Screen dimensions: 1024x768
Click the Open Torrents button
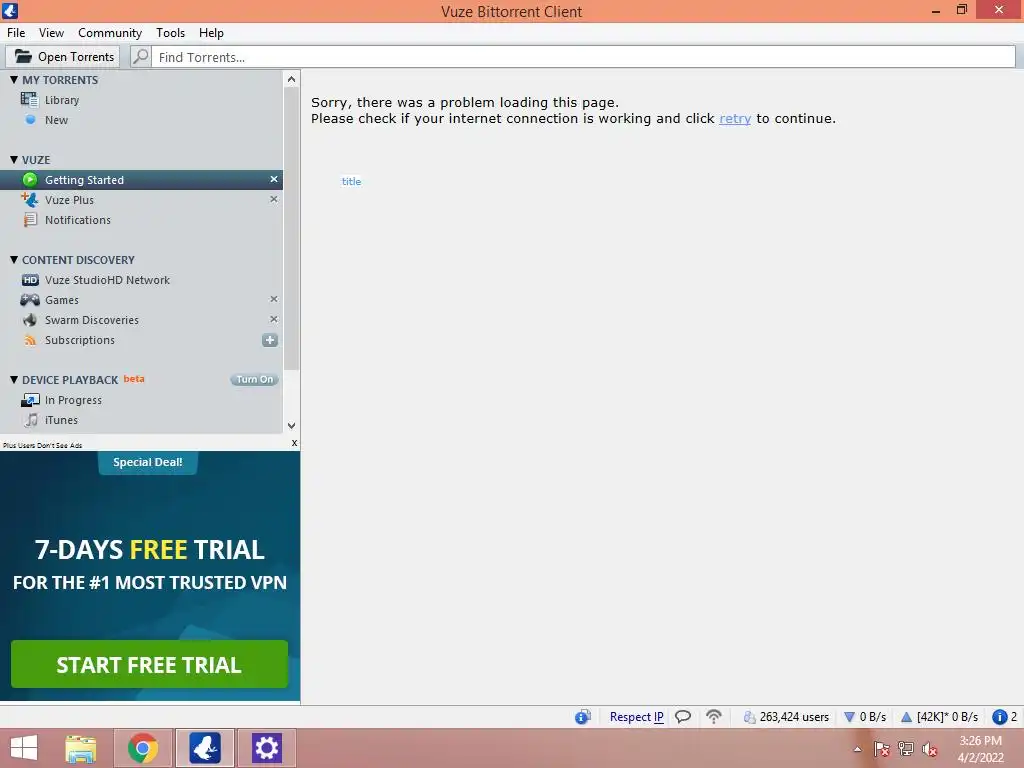click(63, 57)
